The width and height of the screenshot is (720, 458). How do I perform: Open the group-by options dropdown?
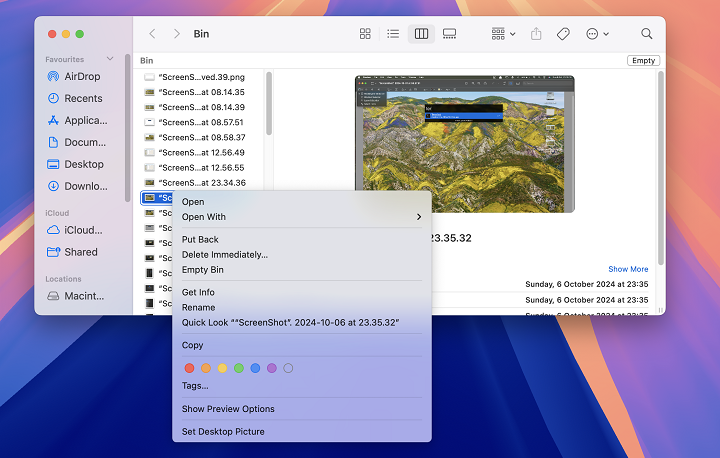503,34
